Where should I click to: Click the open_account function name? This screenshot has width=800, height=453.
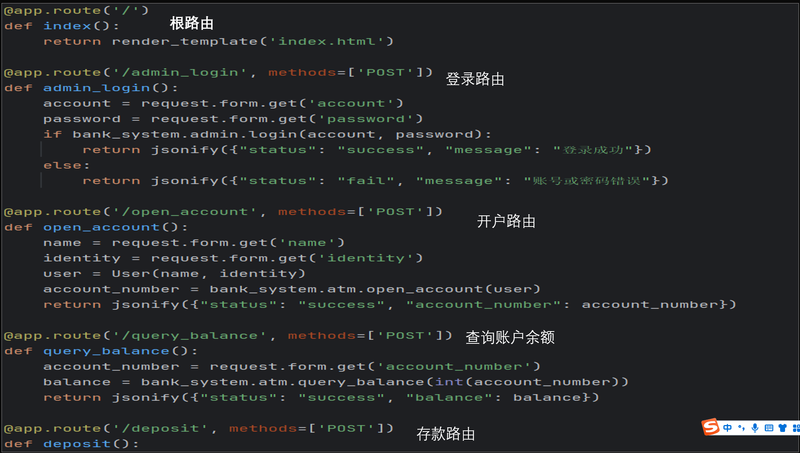(101, 227)
